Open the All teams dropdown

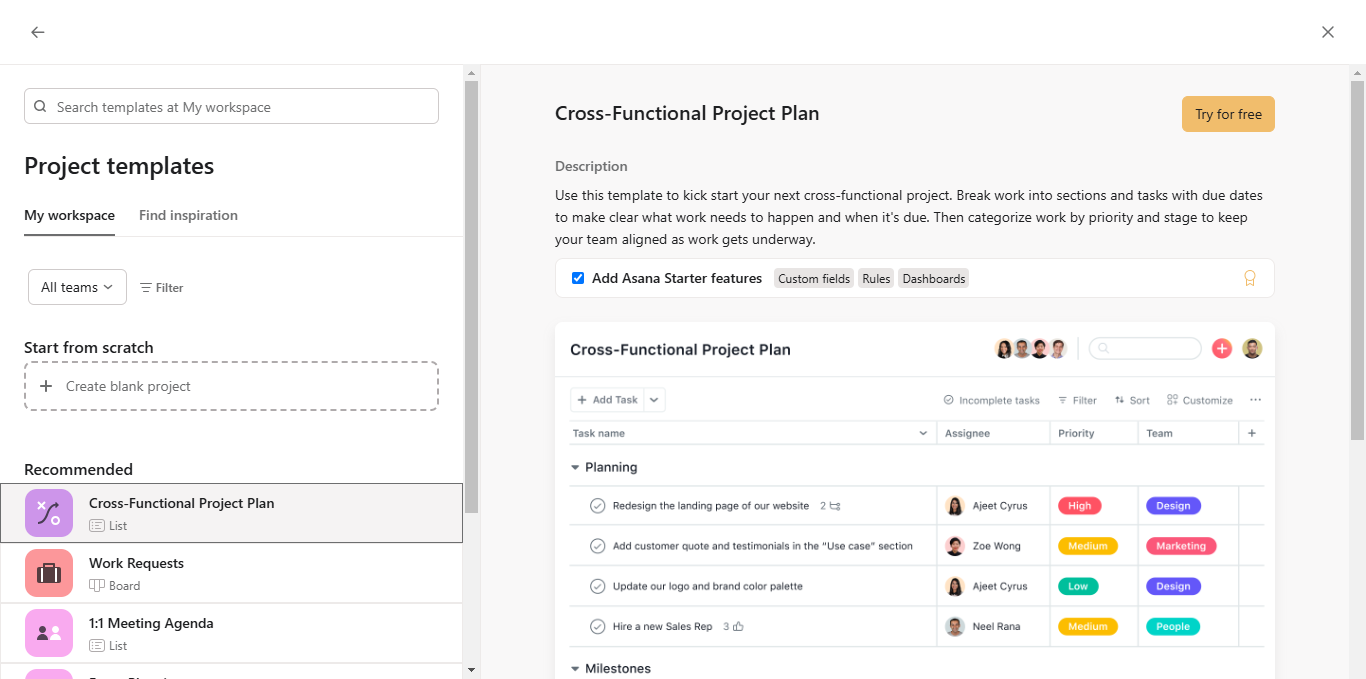pos(77,287)
